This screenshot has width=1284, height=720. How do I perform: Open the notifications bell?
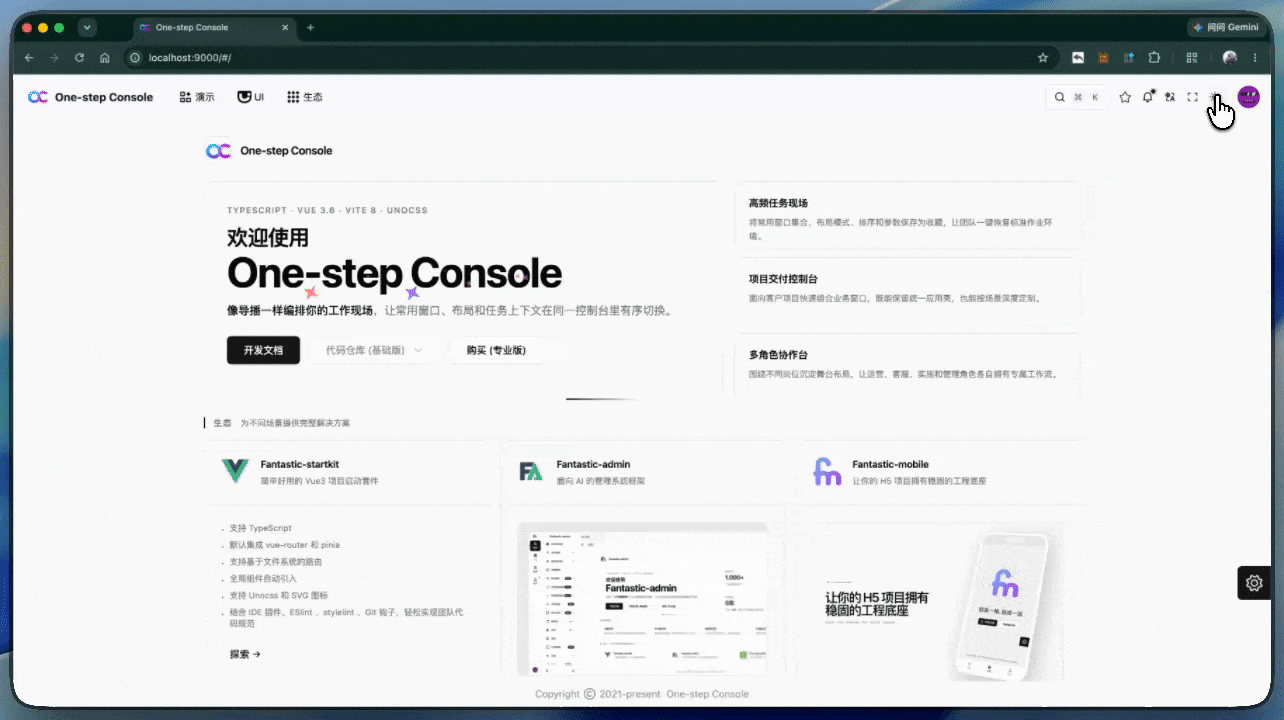[x=1148, y=97]
